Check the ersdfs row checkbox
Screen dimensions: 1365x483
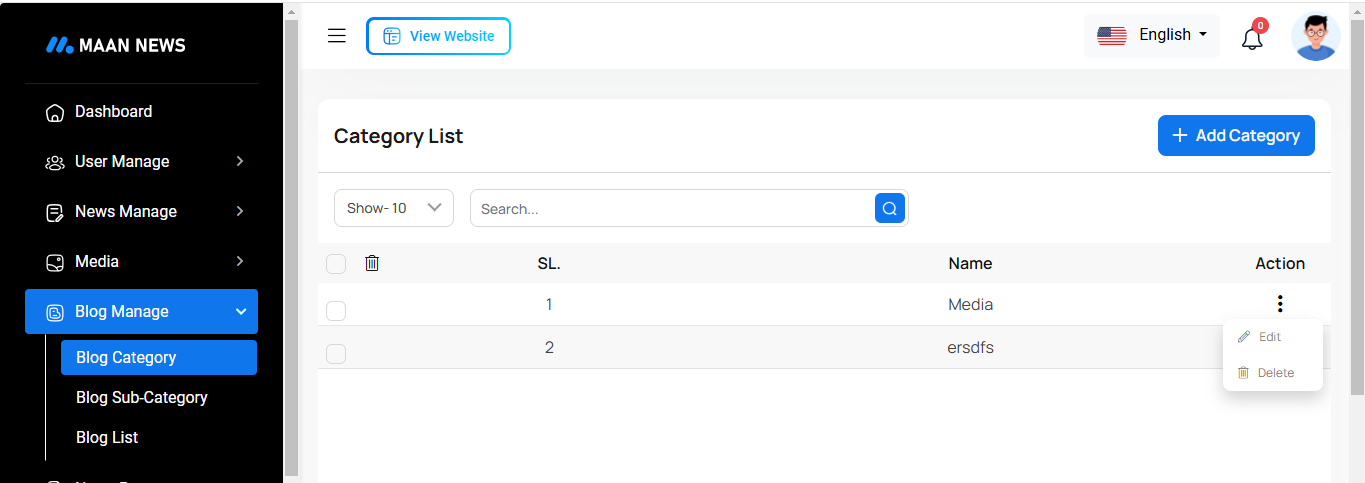(x=336, y=354)
